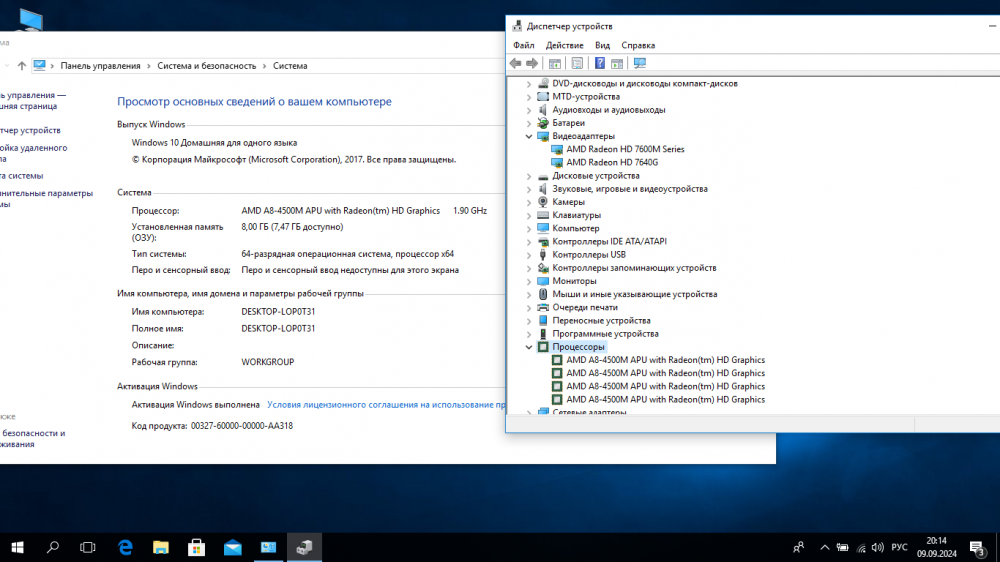Image resolution: width=1000 pixels, height=562 pixels.
Task: Click the Клавиатуры keyboard icon
Action: tap(543, 215)
